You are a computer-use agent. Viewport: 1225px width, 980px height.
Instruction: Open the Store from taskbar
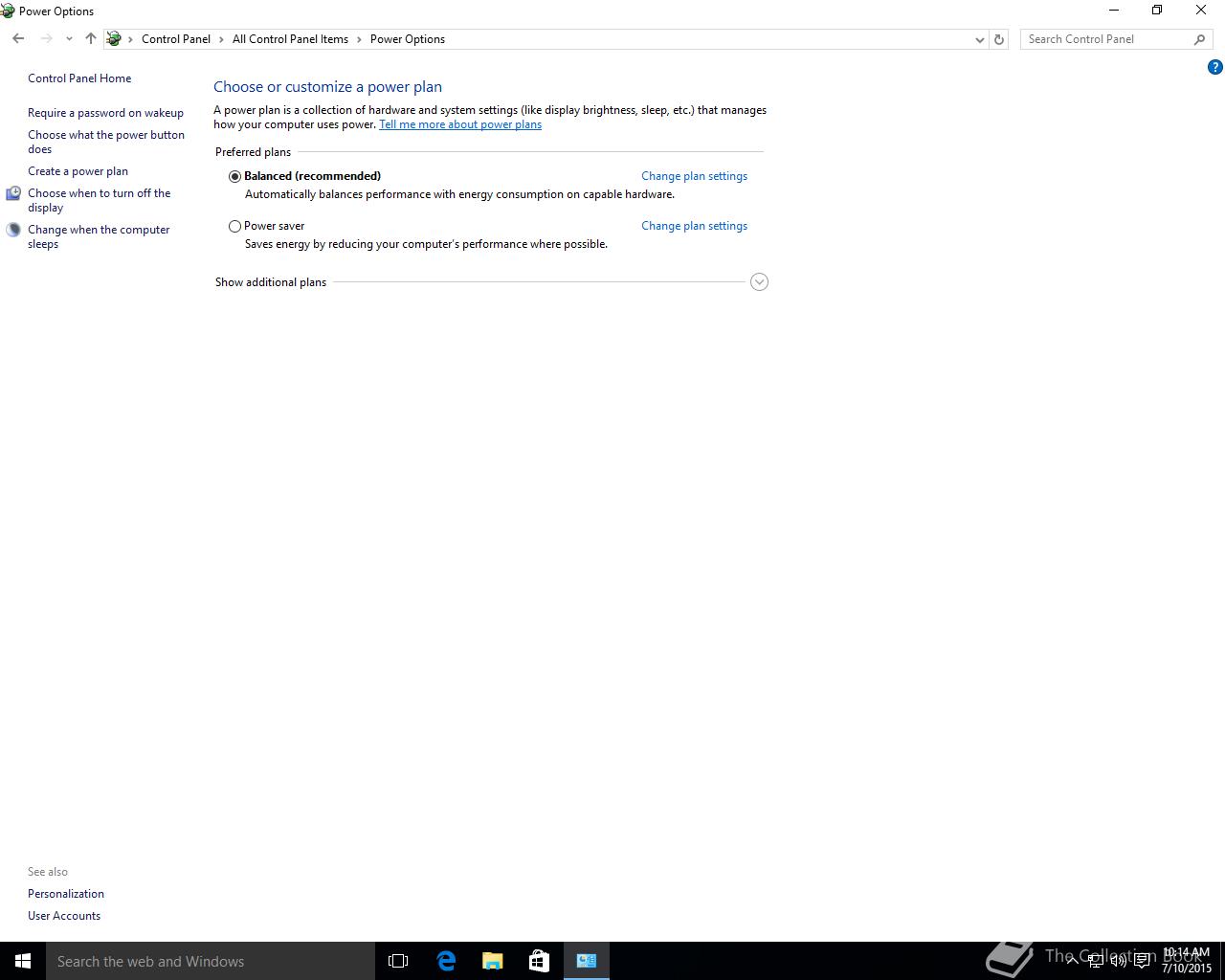[x=539, y=961]
